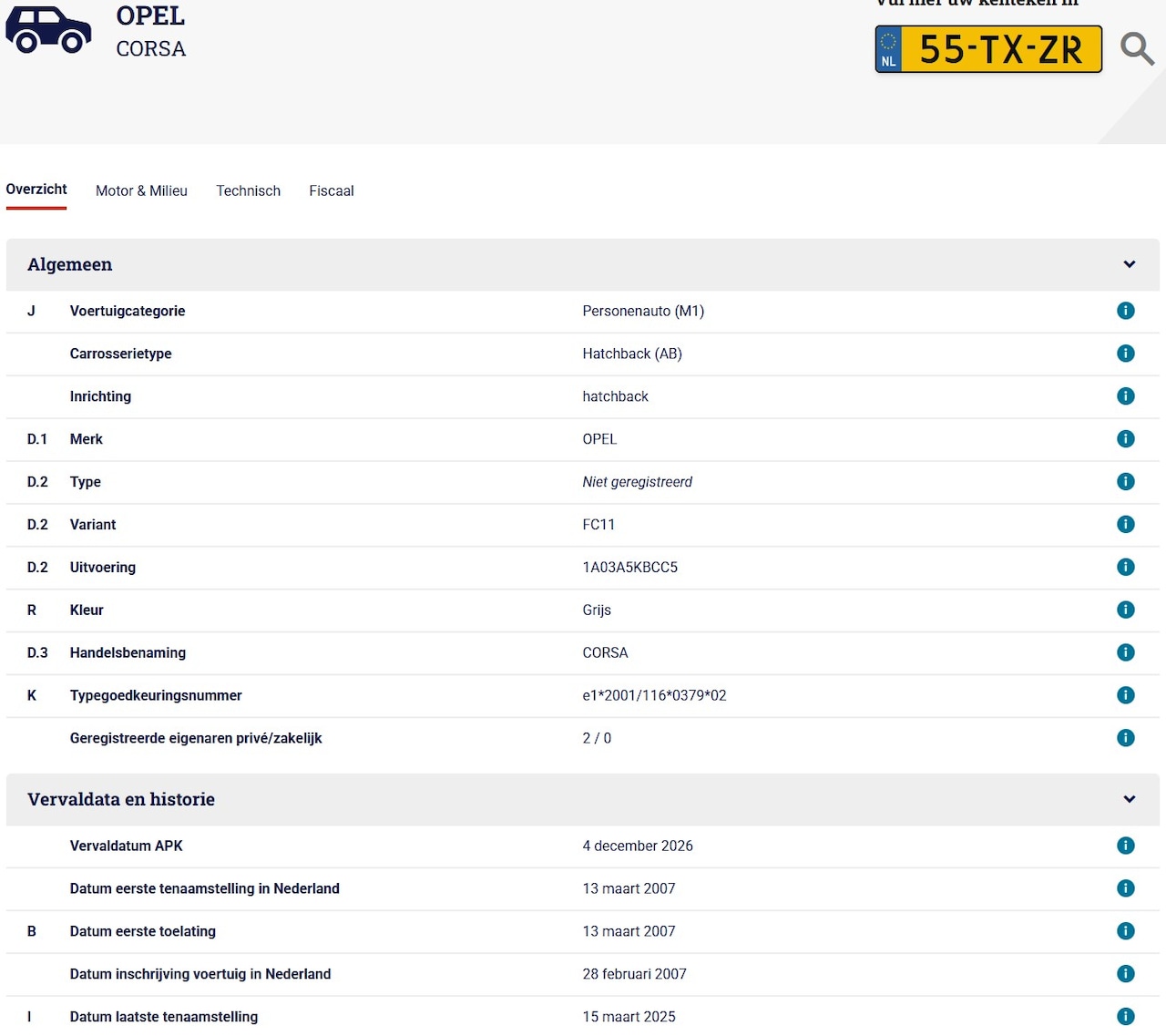Click the color value Grijs
The image size is (1166, 1036).
pos(597,610)
